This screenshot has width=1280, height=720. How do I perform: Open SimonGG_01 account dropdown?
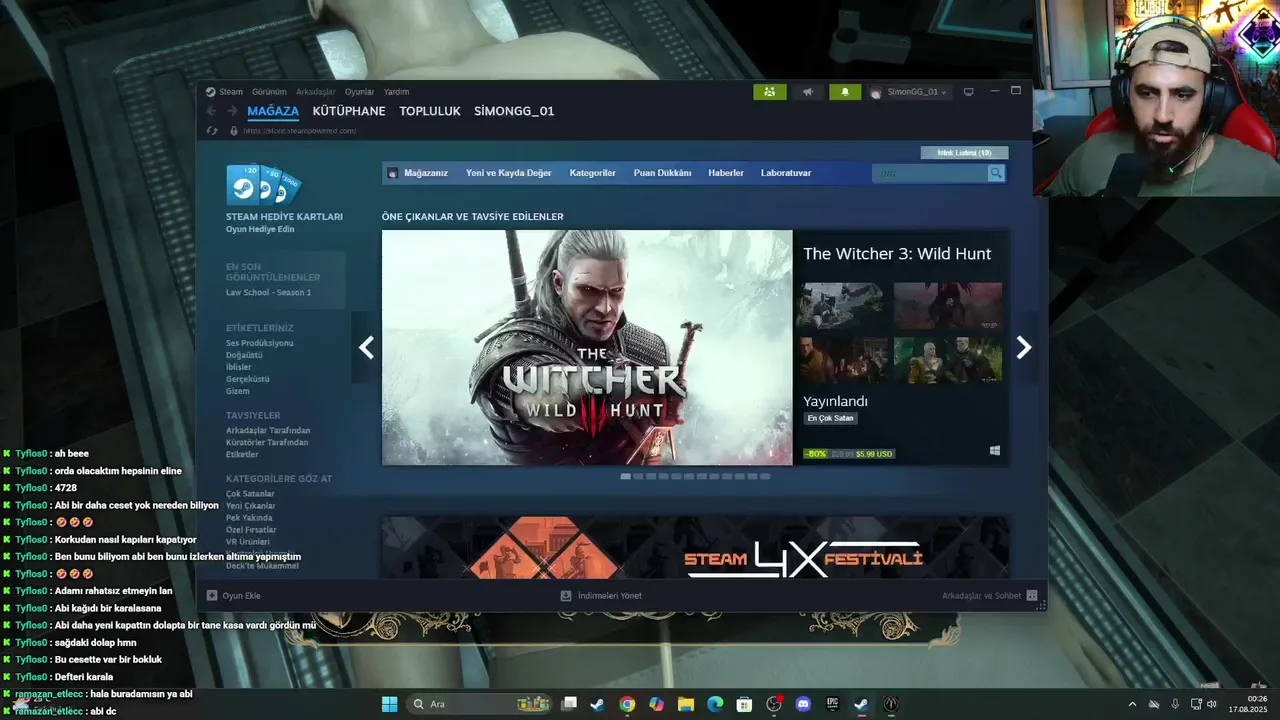pos(908,92)
